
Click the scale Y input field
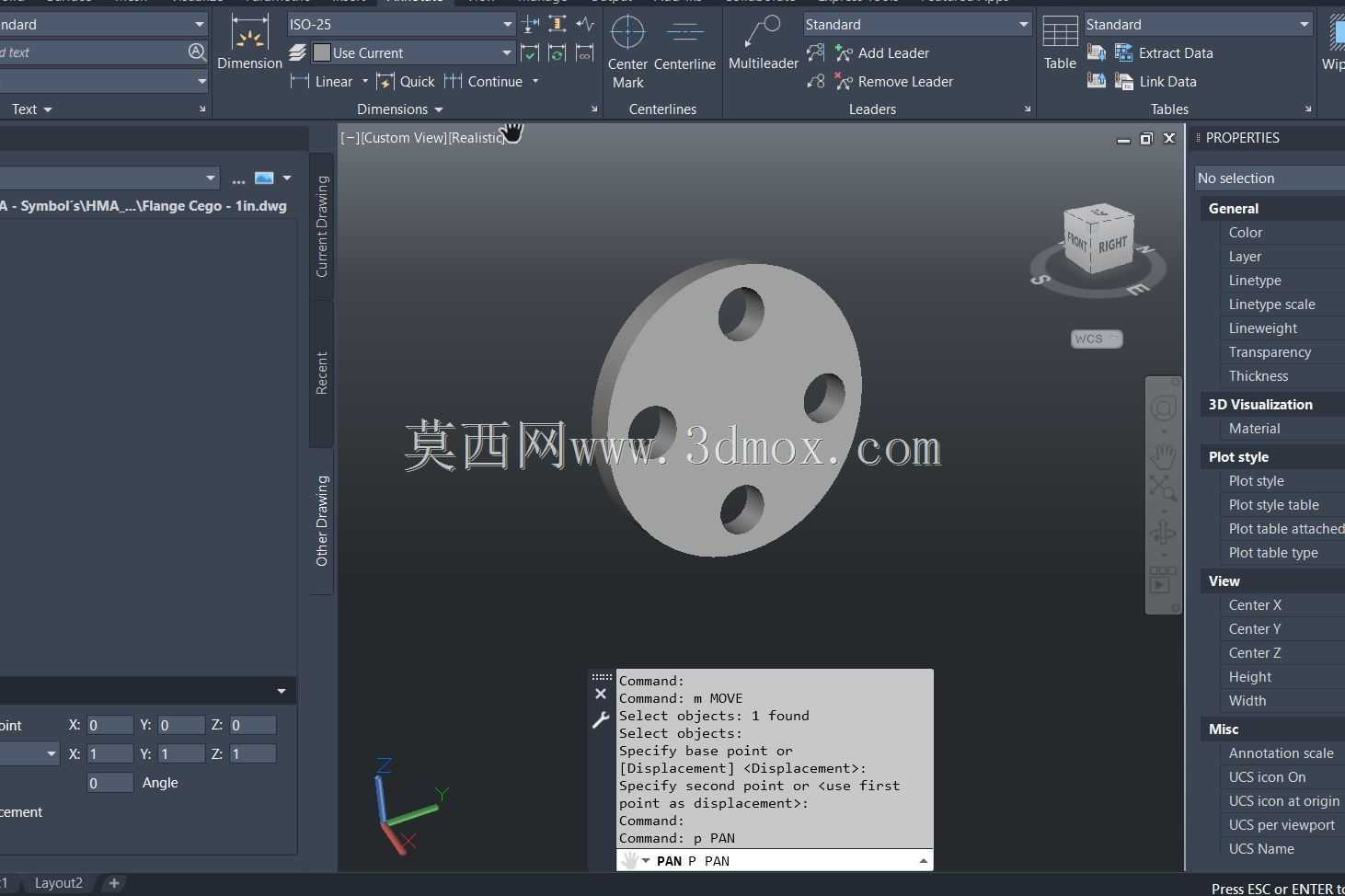click(181, 753)
